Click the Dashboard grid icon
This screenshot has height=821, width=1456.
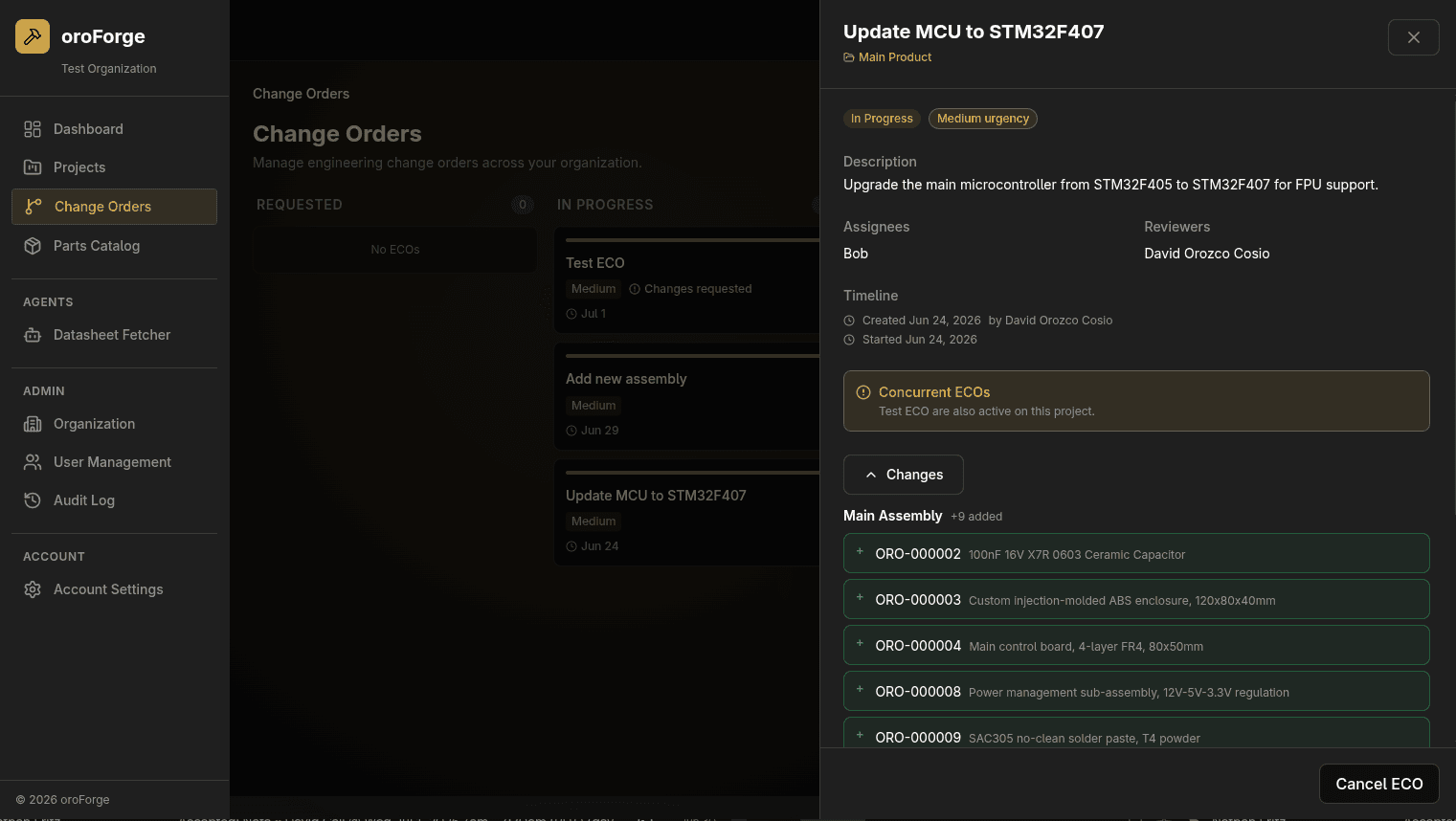click(x=33, y=129)
